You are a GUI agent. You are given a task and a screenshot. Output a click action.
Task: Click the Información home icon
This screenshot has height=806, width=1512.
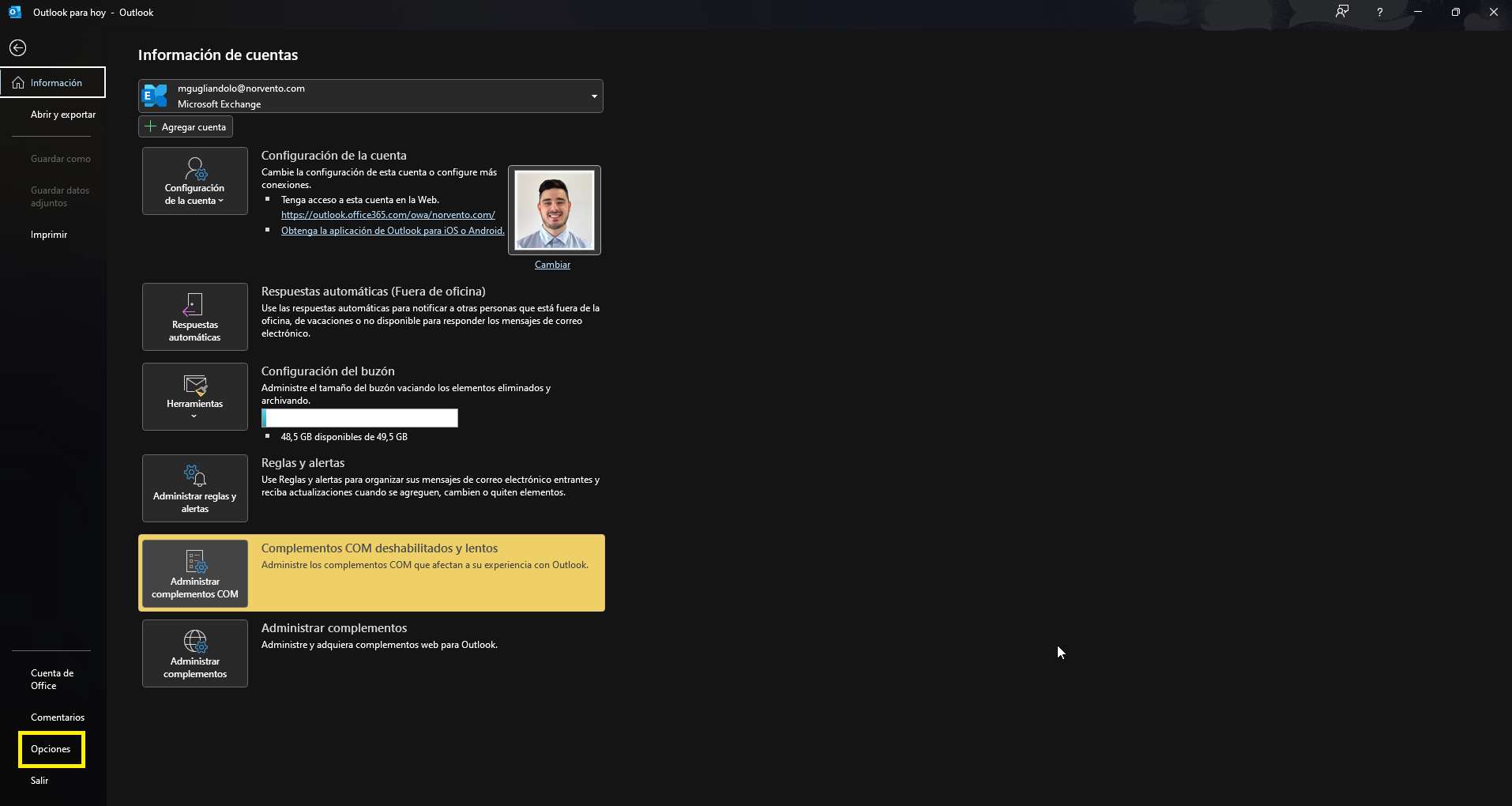(18, 83)
